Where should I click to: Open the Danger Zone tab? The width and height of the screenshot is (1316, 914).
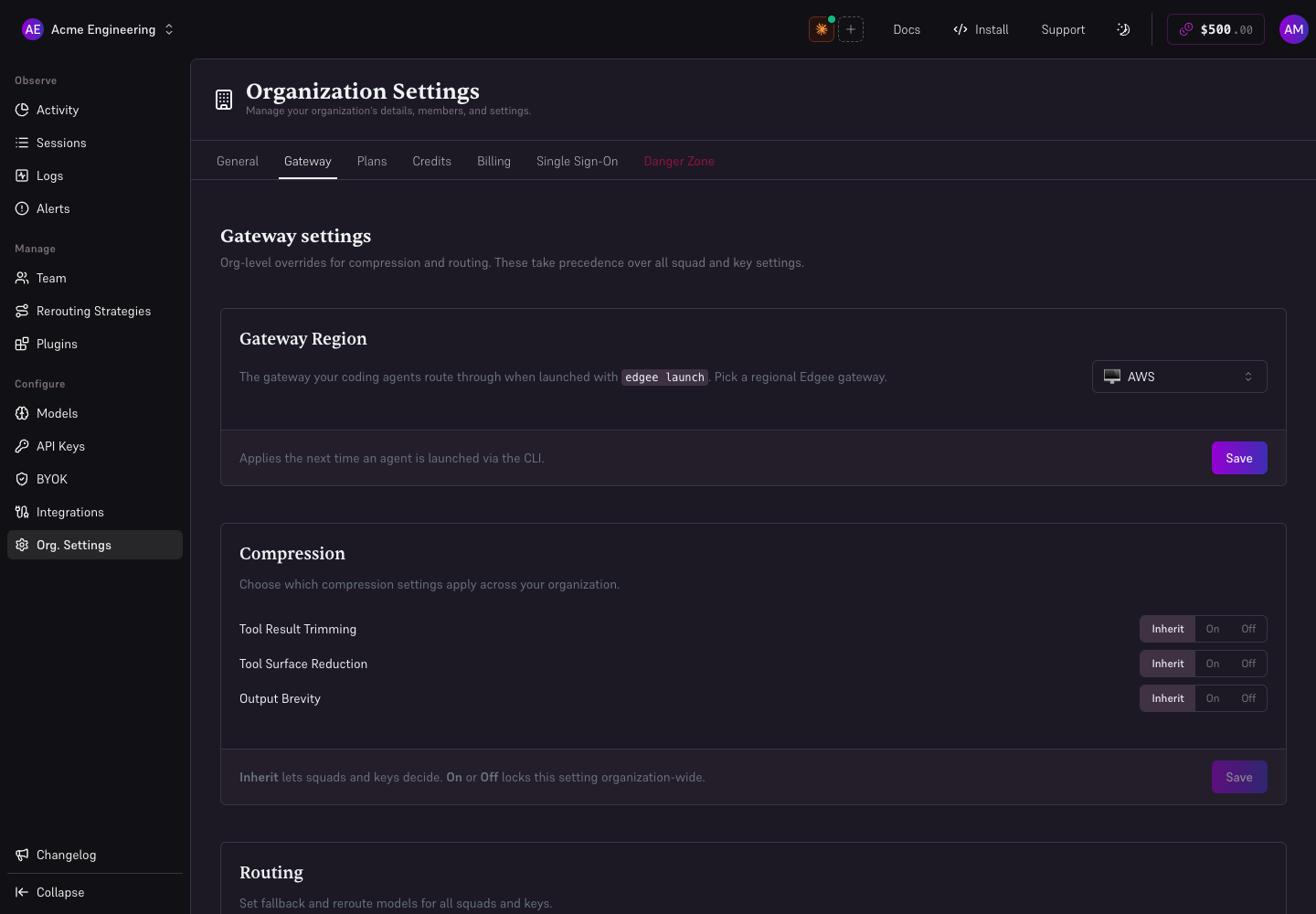679,161
